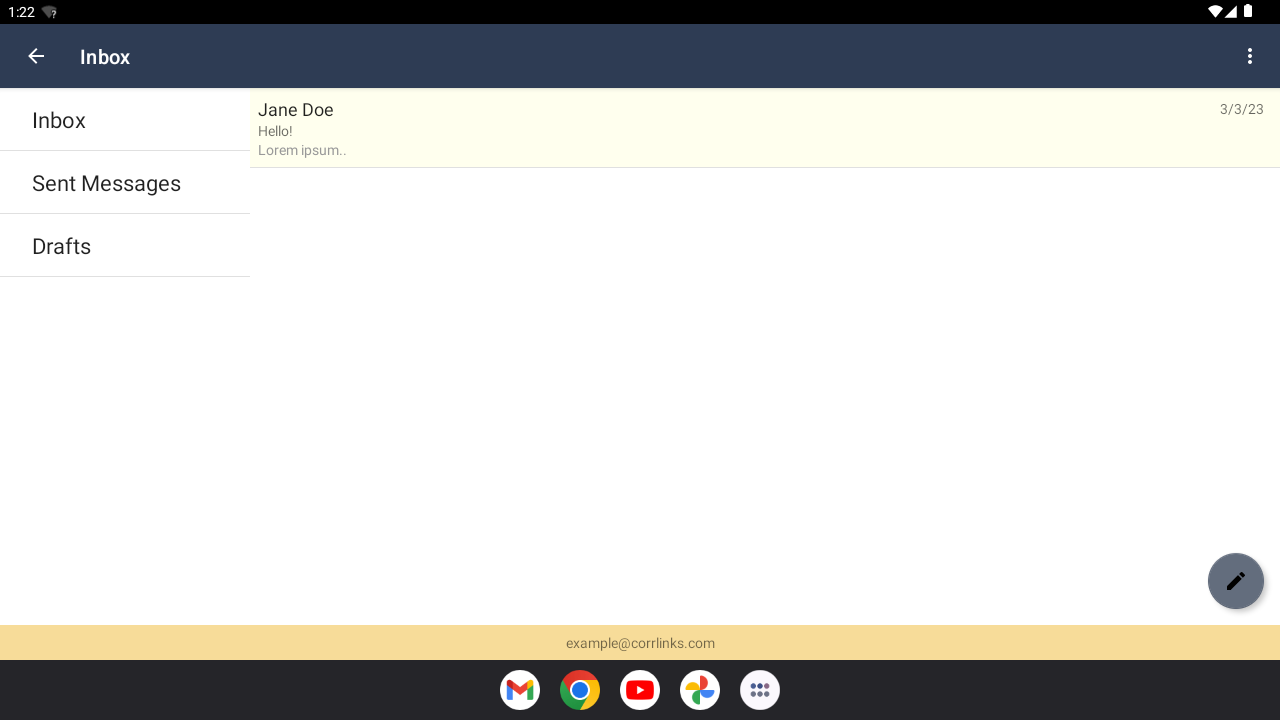Launch Google Photos pinwheel icon
The width and height of the screenshot is (1280, 720).
pos(700,690)
